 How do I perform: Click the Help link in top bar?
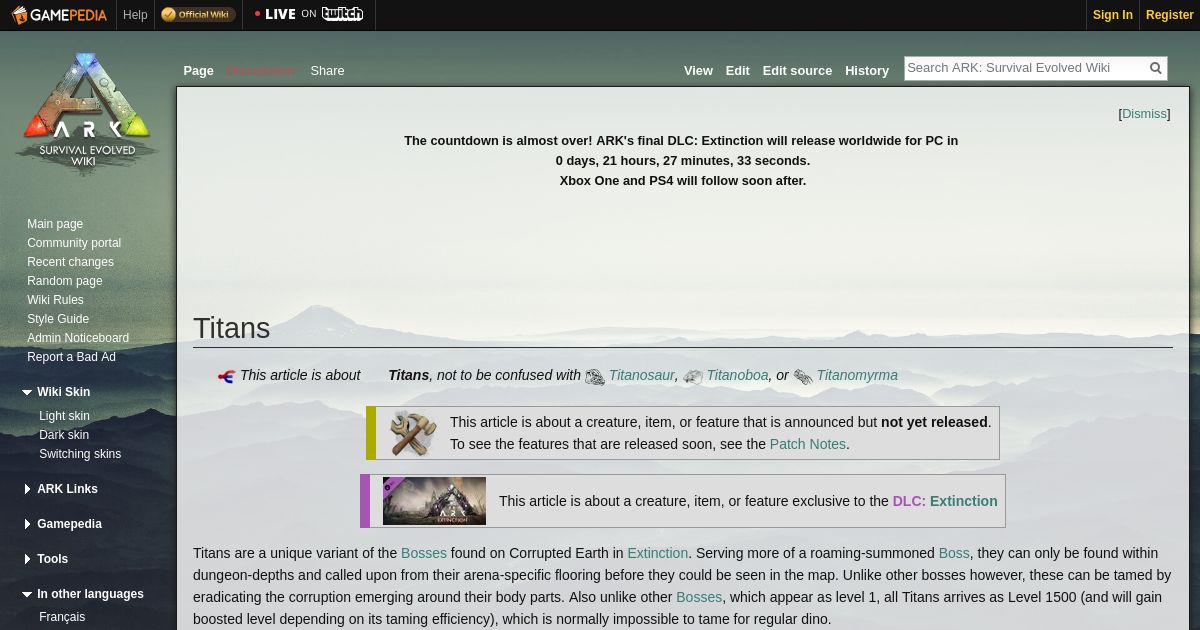click(135, 15)
